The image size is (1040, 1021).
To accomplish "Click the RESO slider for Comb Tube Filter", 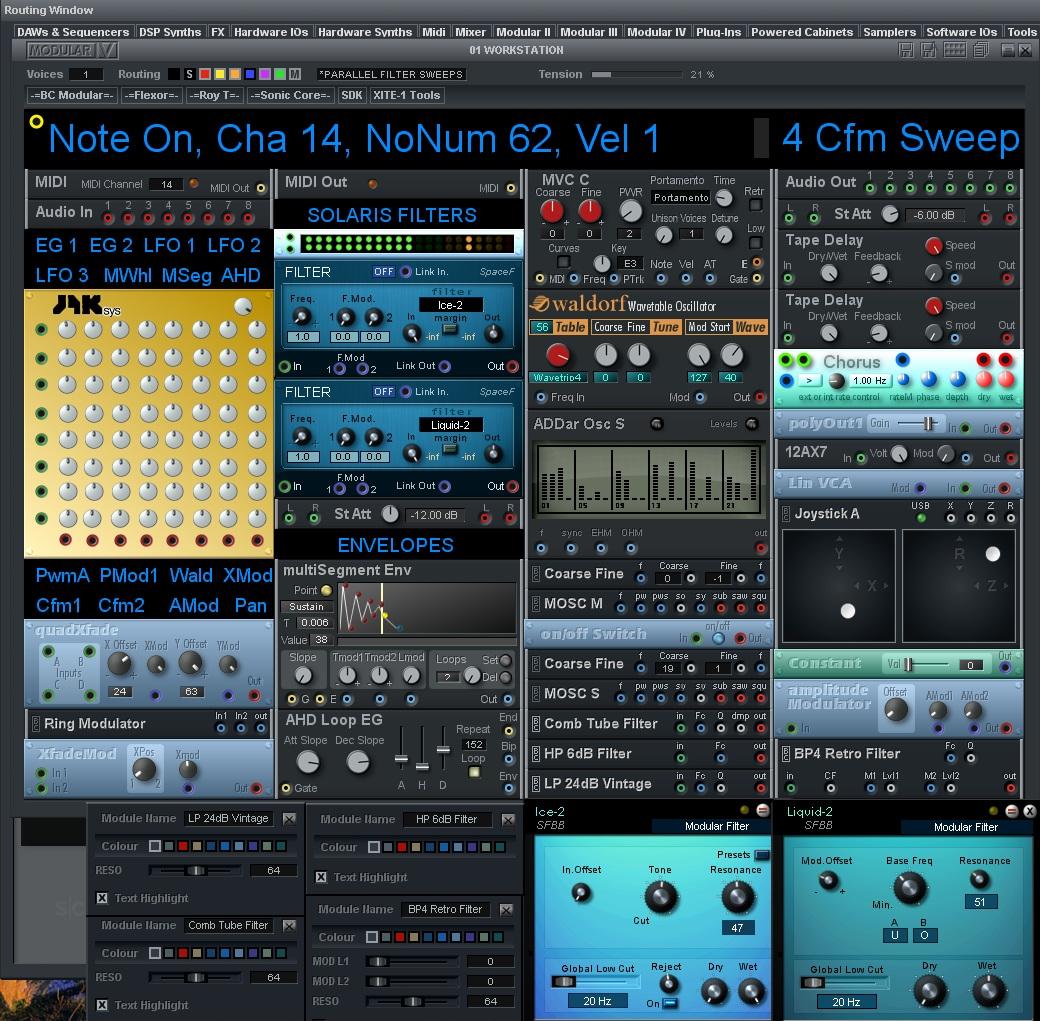I will pos(196,977).
